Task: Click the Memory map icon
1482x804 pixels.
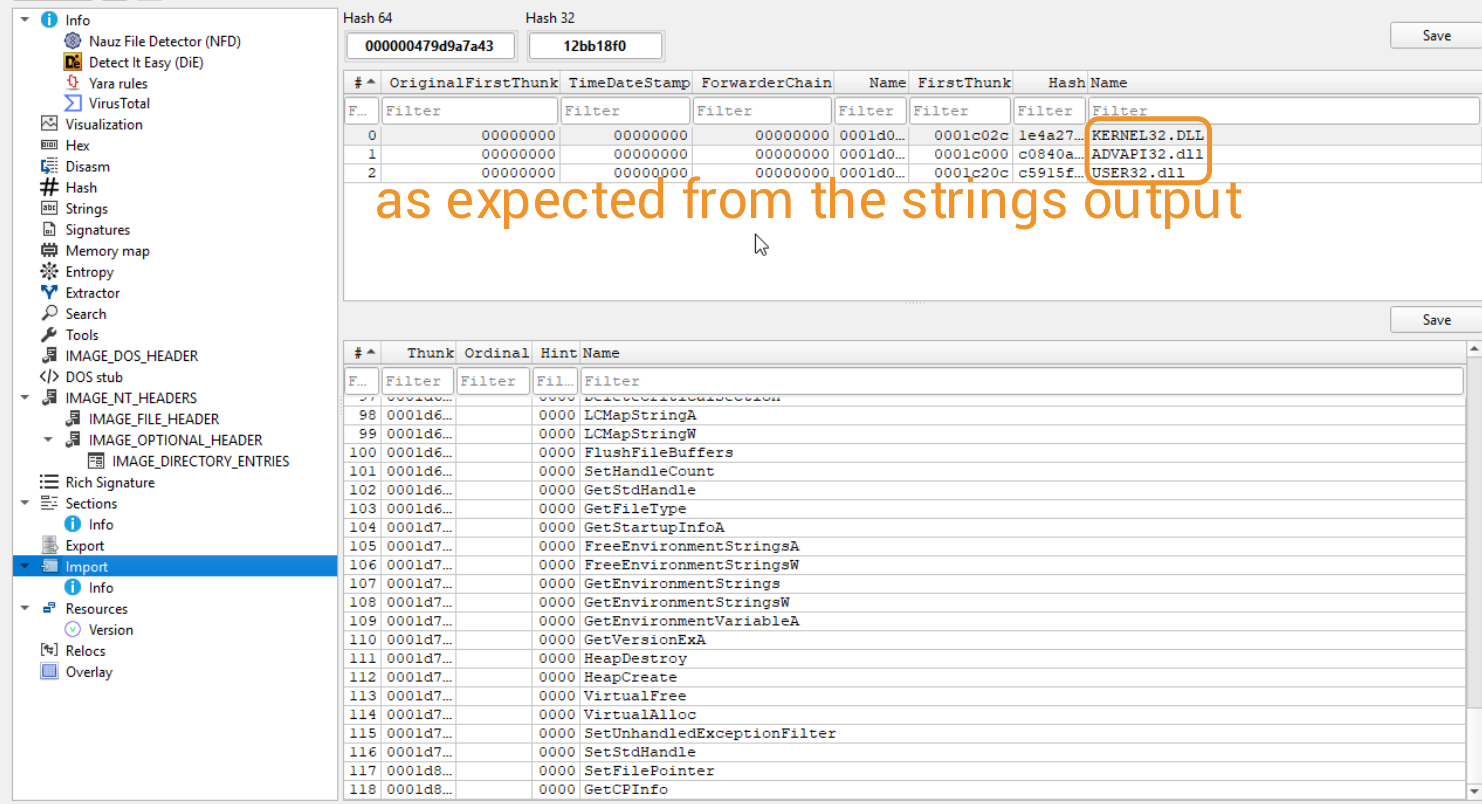Action: [49, 251]
